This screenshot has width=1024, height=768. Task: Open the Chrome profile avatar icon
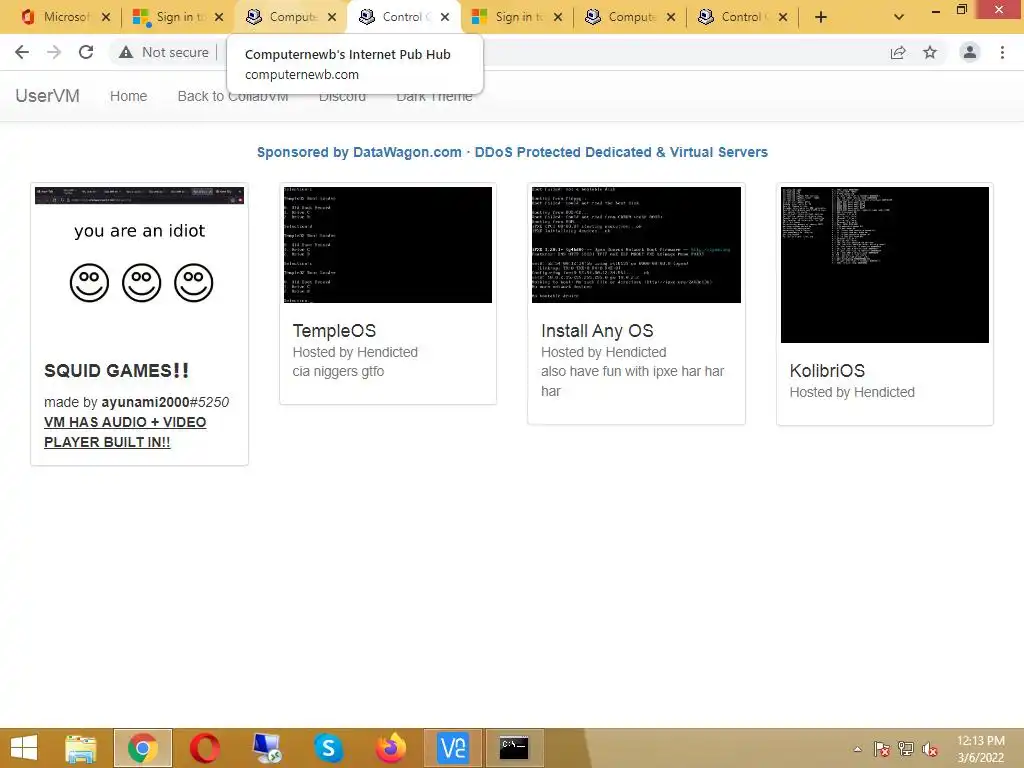(970, 52)
